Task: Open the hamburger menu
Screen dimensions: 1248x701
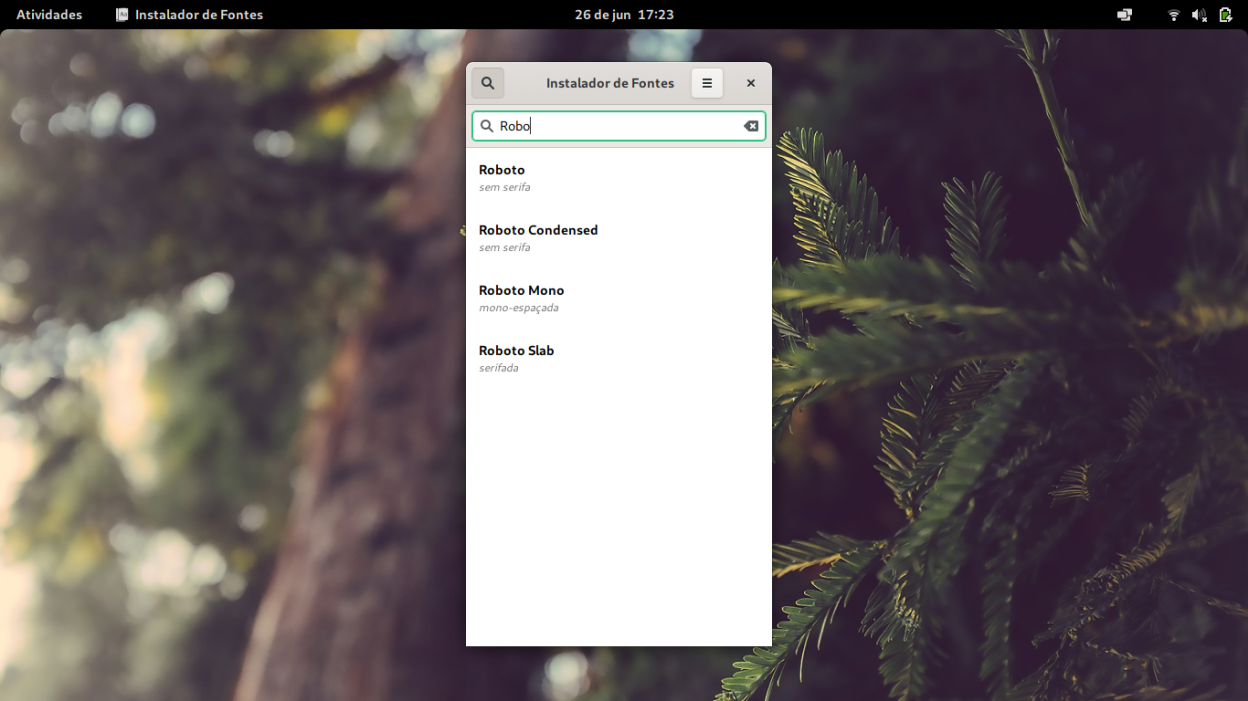Action: click(707, 83)
